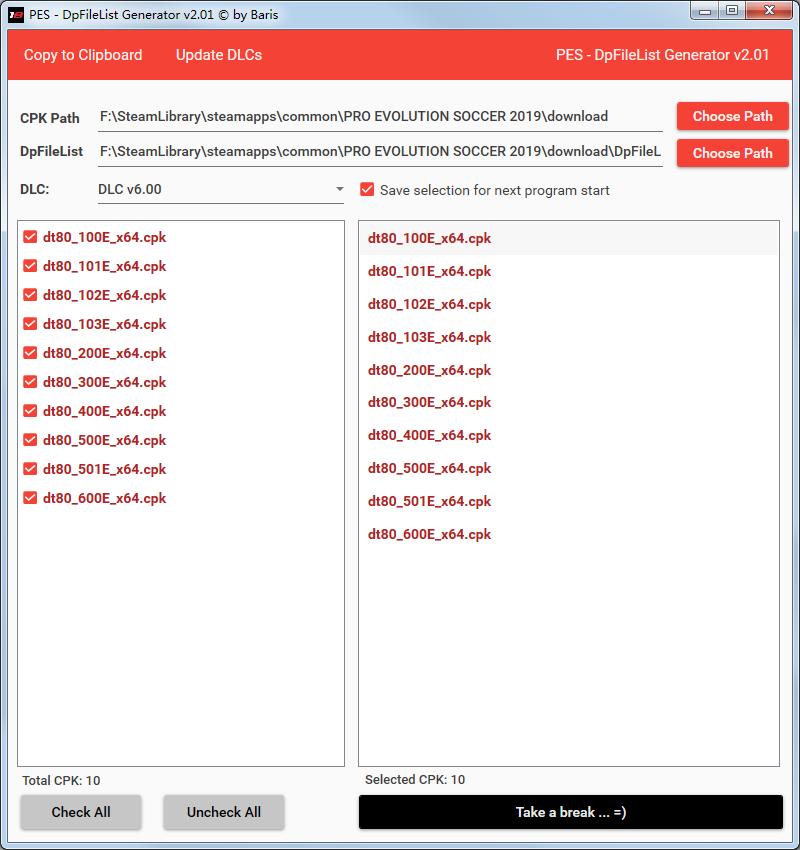Image resolution: width=800 pixels, height=850 pixels.
Task: Select dt80_500E_x64.cpk in the right list
Action: pos(569,468)
